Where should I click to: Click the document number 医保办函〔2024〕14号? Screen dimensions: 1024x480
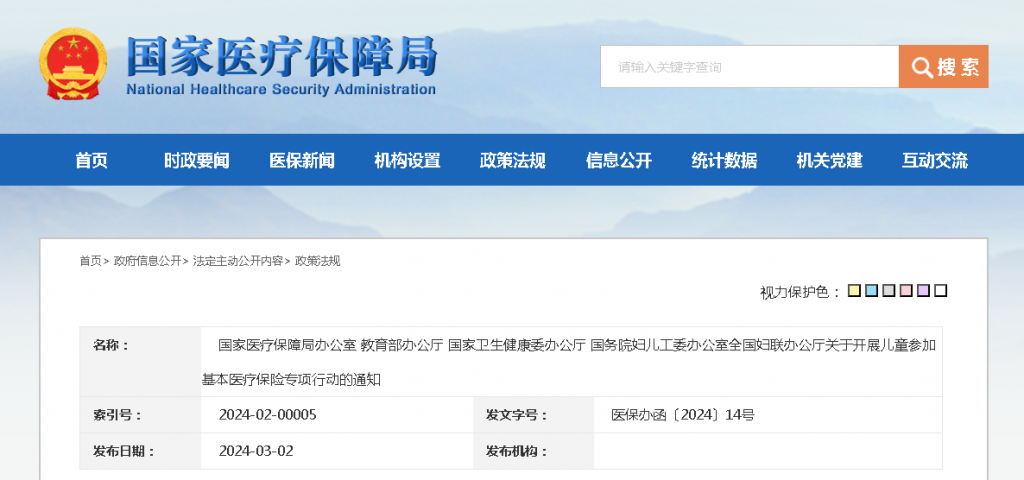pos(683,415)
